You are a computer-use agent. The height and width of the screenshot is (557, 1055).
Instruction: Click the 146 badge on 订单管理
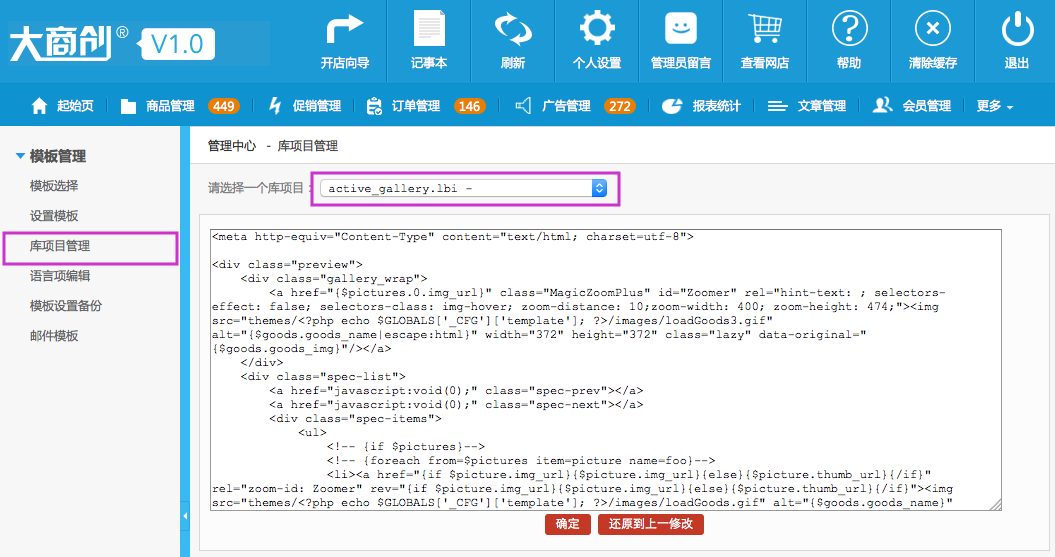469,106
